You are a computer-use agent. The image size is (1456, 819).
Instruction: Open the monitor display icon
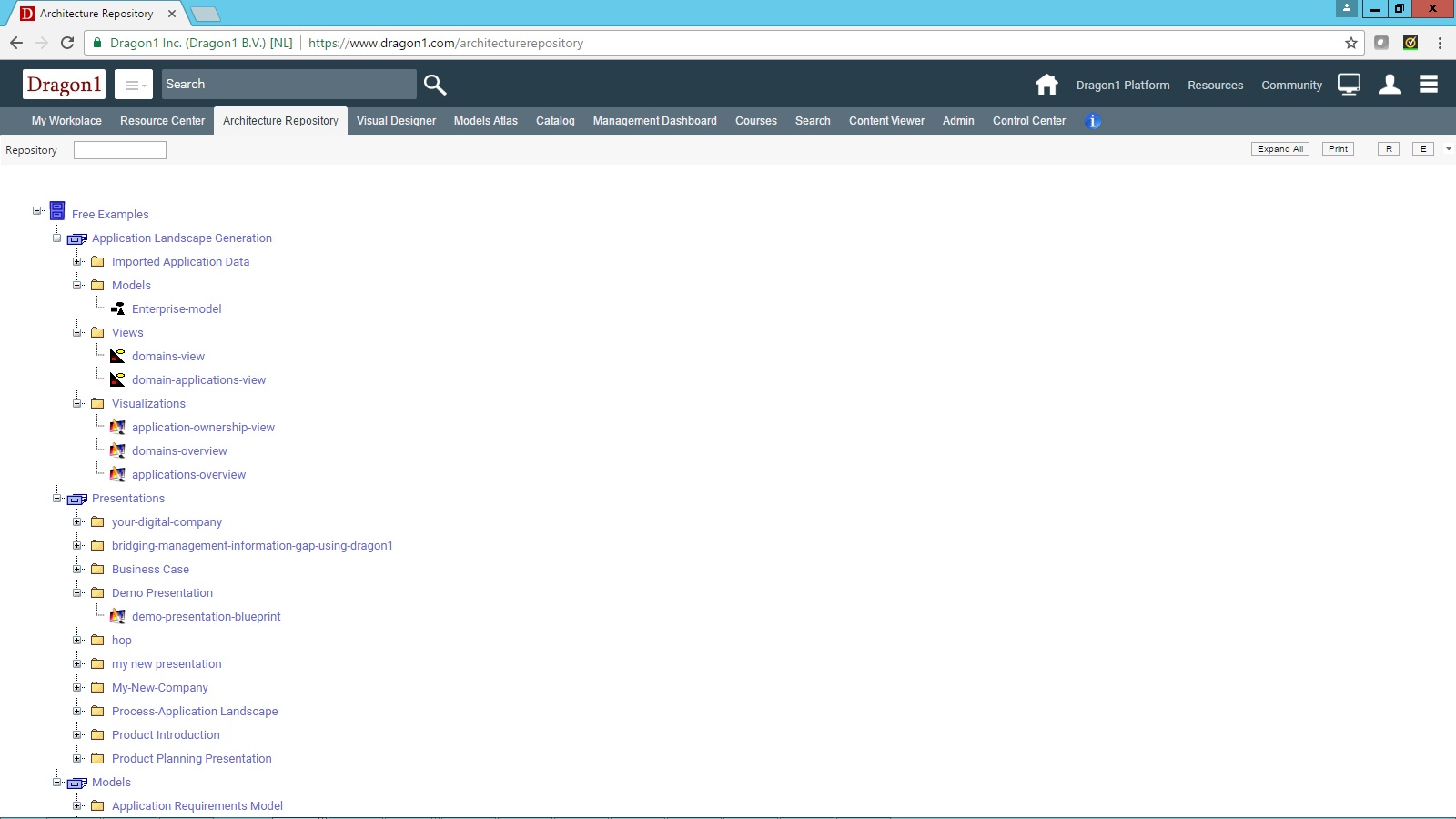coord(1349,85)
